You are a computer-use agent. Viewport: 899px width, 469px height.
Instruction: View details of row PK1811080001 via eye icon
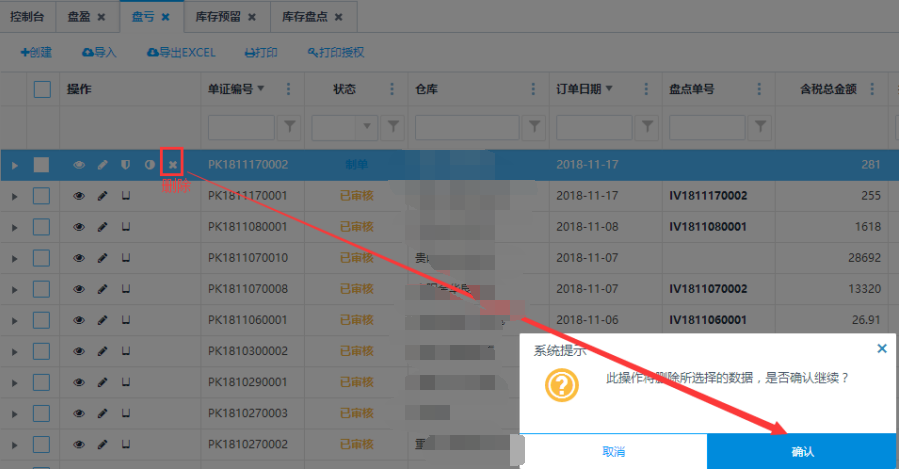click(79, 227)
